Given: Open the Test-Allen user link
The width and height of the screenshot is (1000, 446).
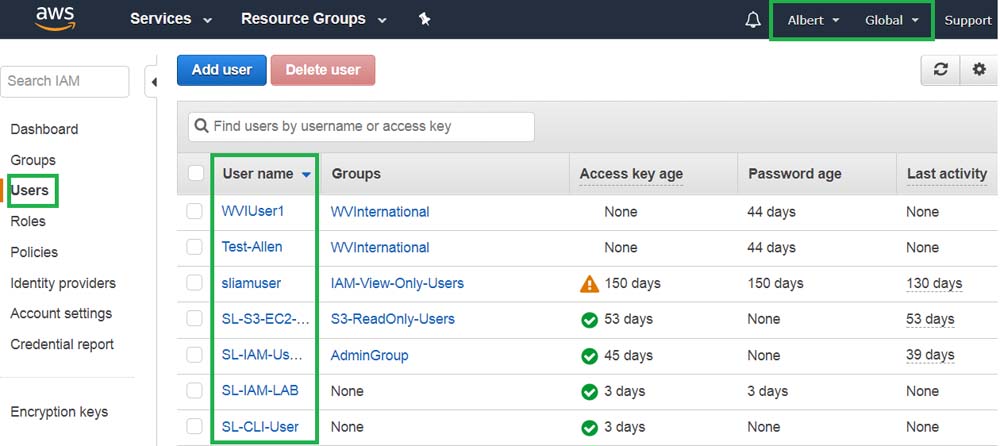Looking at the screenshot, I should [x=252, y=247].
